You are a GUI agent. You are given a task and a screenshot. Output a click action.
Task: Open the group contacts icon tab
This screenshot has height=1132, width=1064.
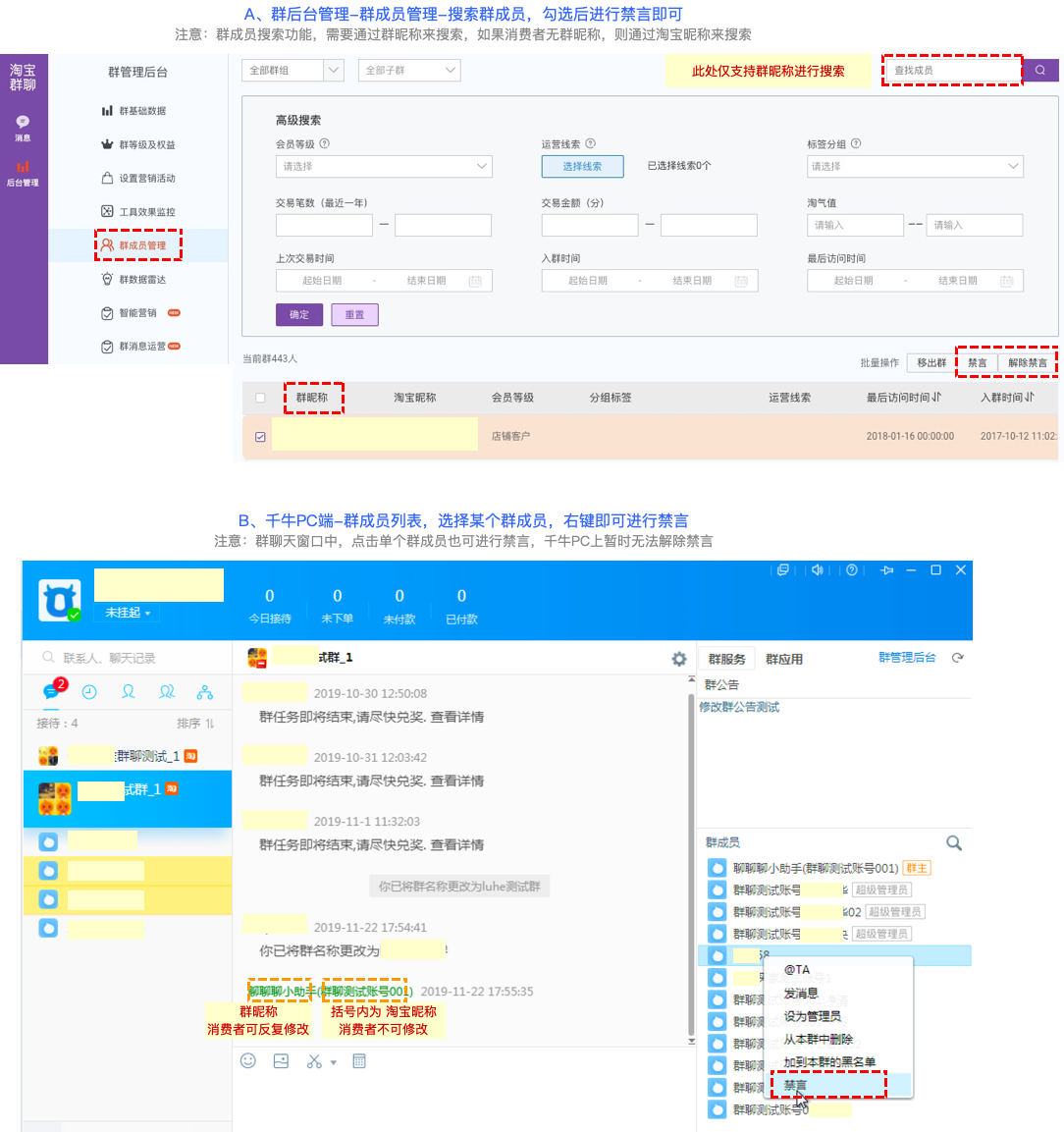[x=167, y=691]
